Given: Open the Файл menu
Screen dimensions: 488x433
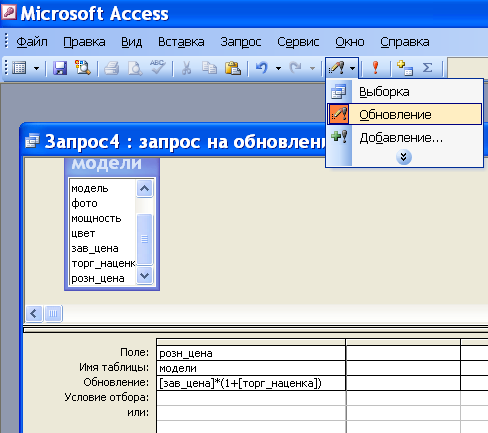Looking at the screenshot, I should (x=32, y=42).
